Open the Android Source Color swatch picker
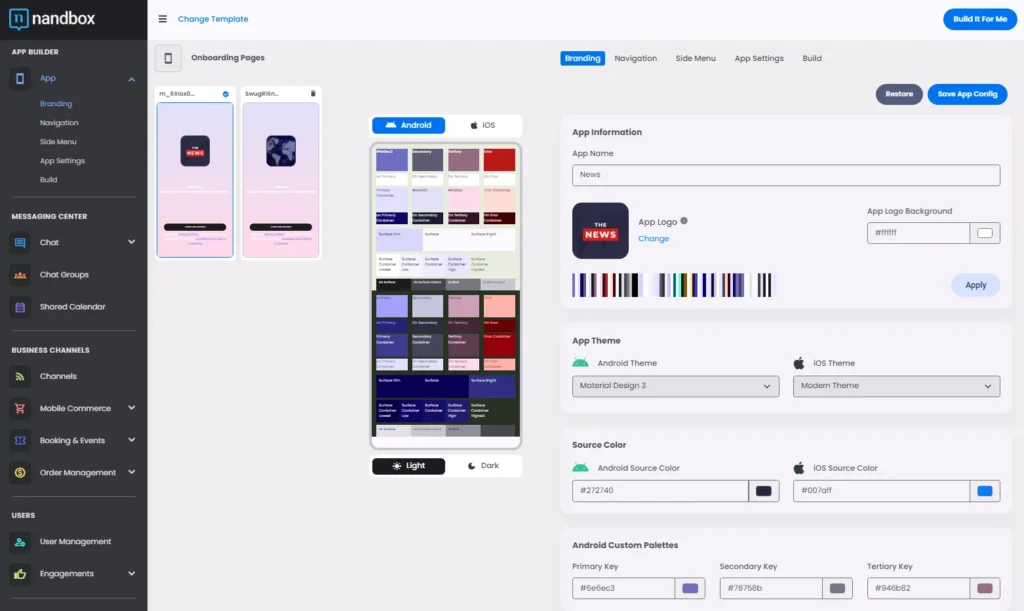1024x611 pixels. 764,490
